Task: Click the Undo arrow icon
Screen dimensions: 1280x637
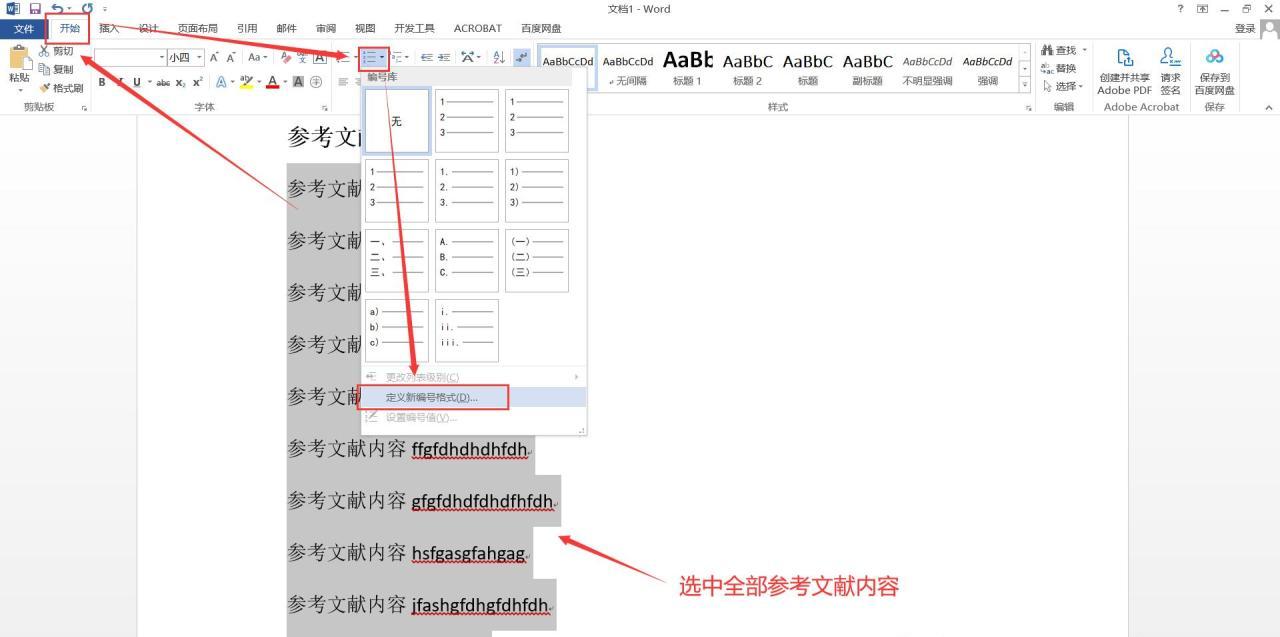Action: (x=56, y=9)
